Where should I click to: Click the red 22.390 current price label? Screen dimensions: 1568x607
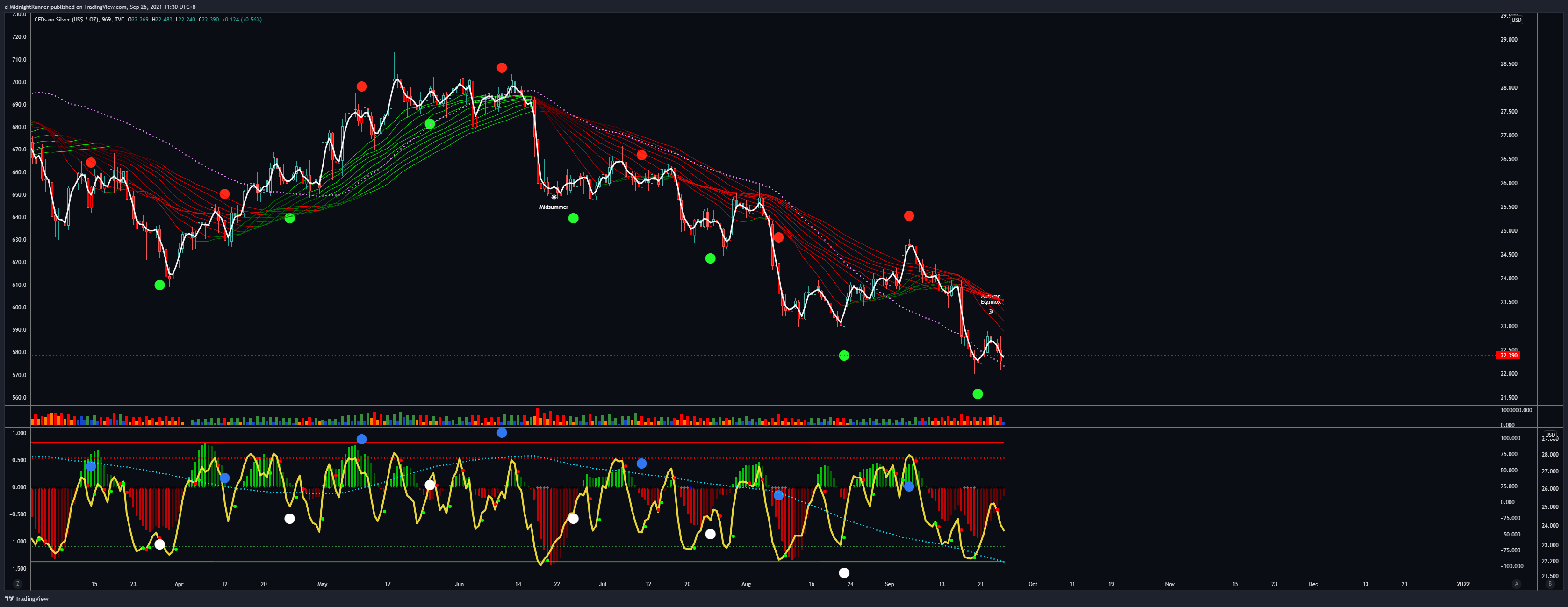point(1508,356)
